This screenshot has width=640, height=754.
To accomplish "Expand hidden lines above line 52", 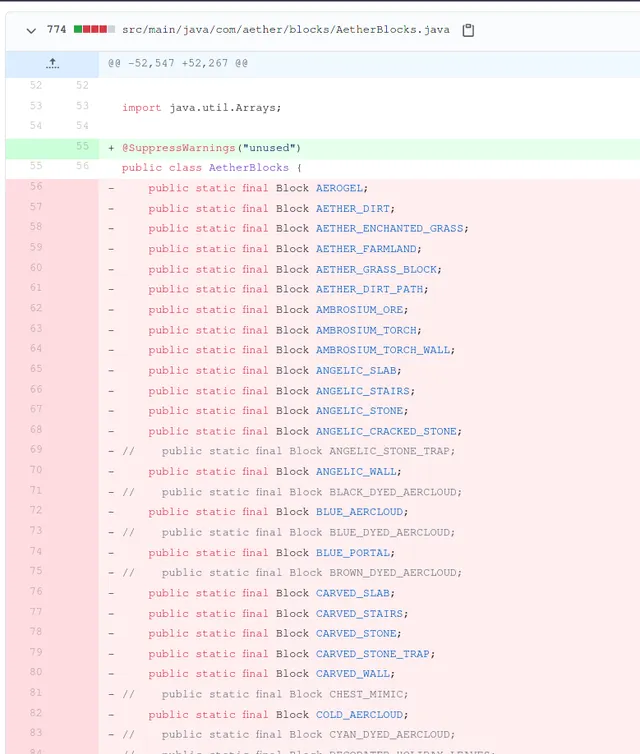I will pos(52,63).
